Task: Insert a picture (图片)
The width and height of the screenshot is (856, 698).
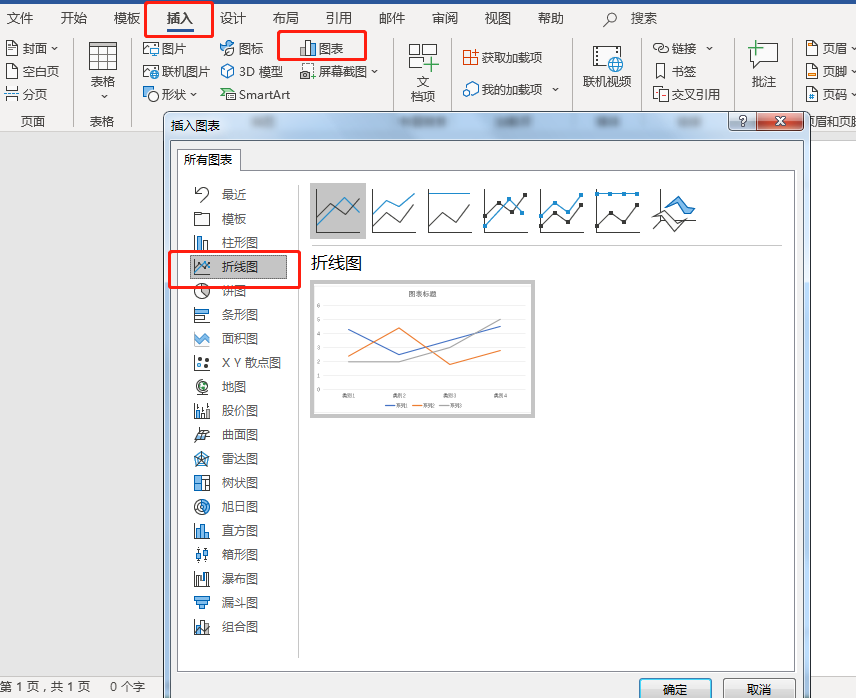Action: 164,49
